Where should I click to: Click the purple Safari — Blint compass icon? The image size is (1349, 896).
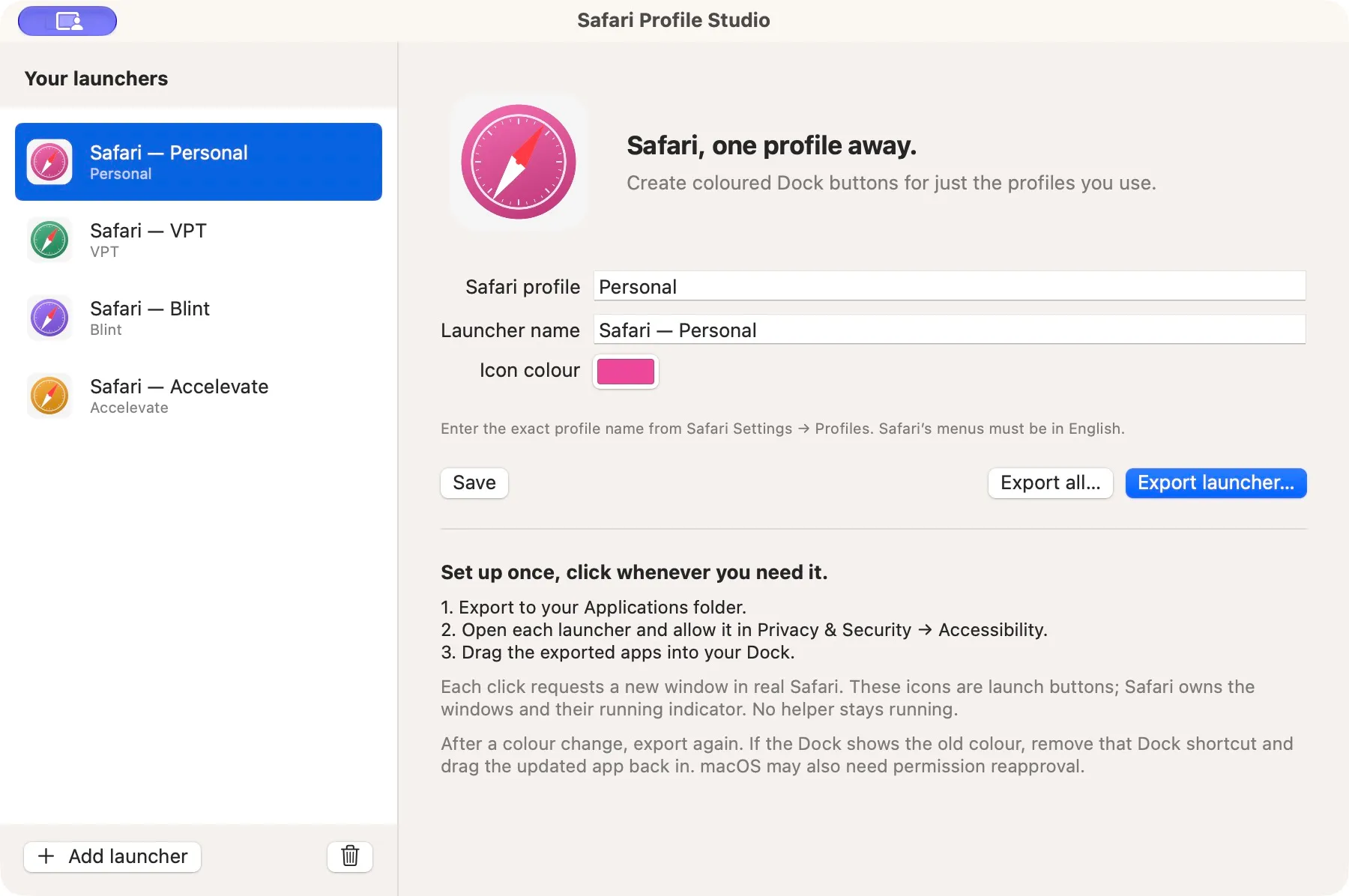49,318
